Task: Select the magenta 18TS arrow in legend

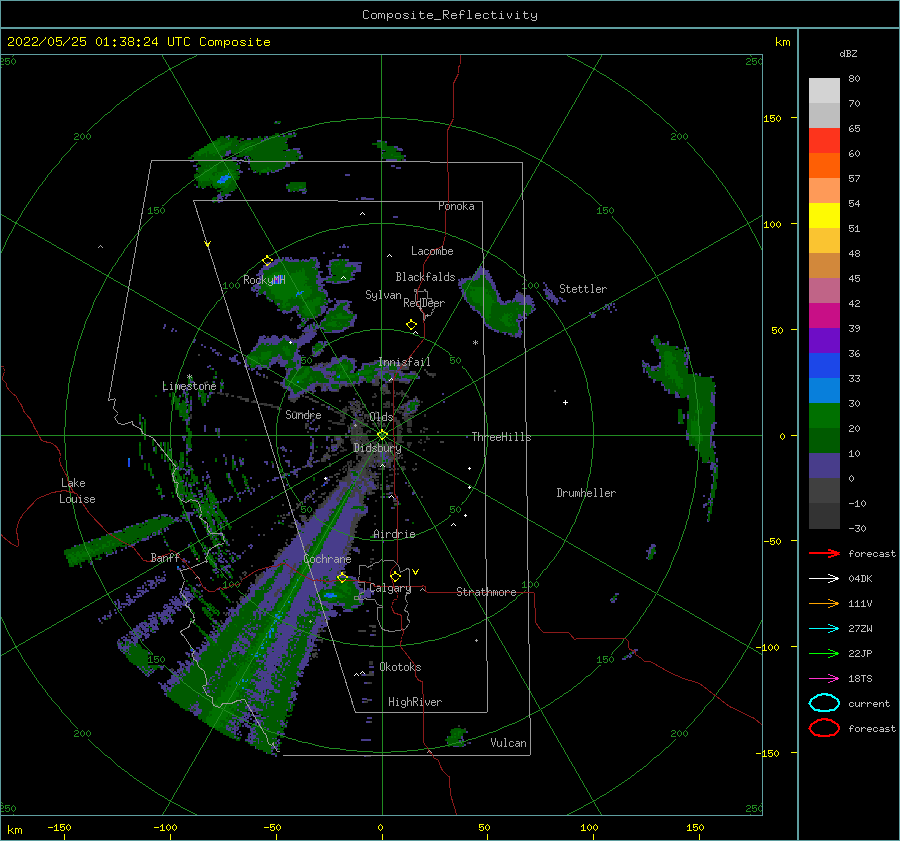Action: coord(824,679)
